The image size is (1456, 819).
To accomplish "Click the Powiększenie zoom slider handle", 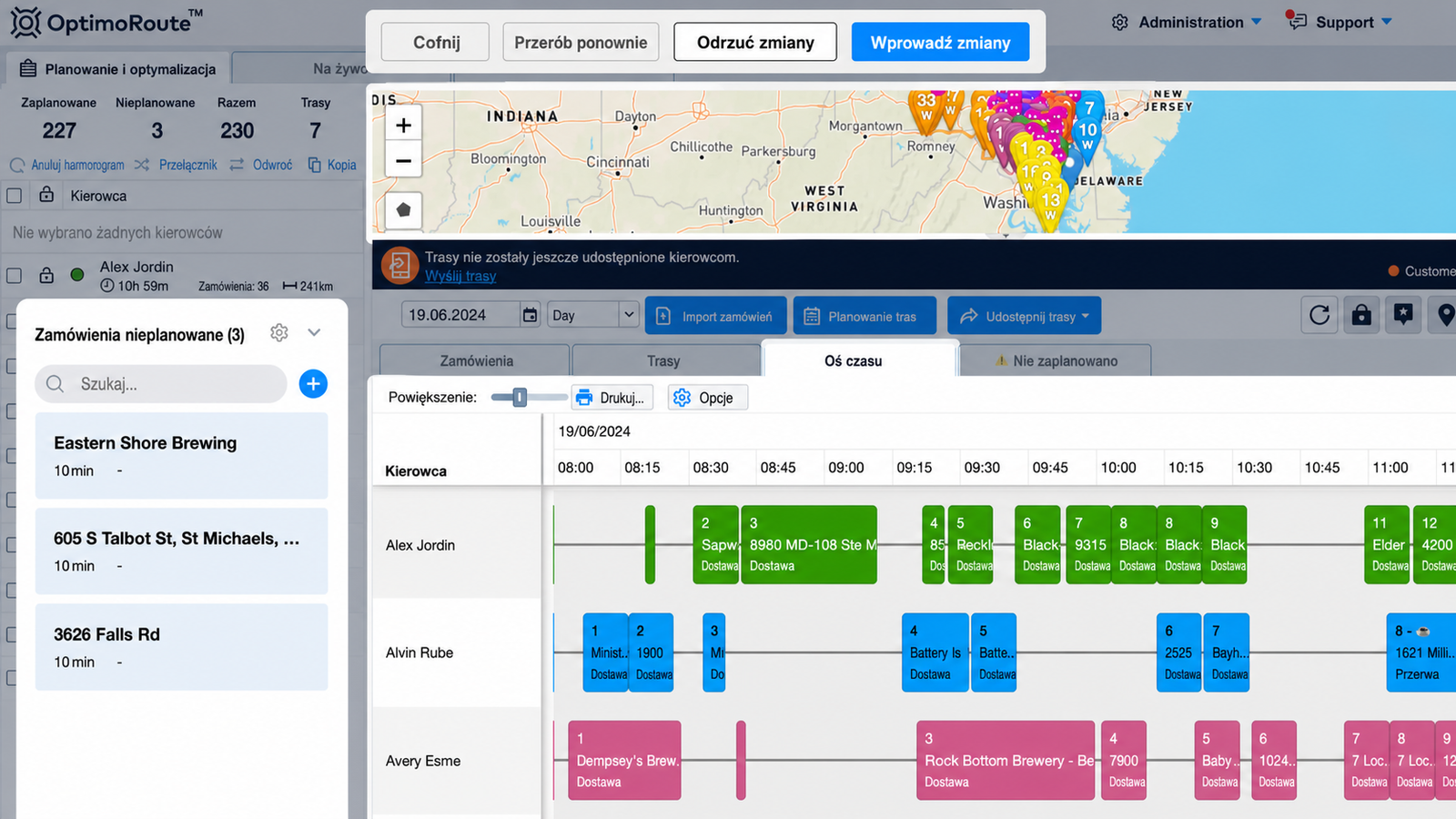I will pos(520,397).
